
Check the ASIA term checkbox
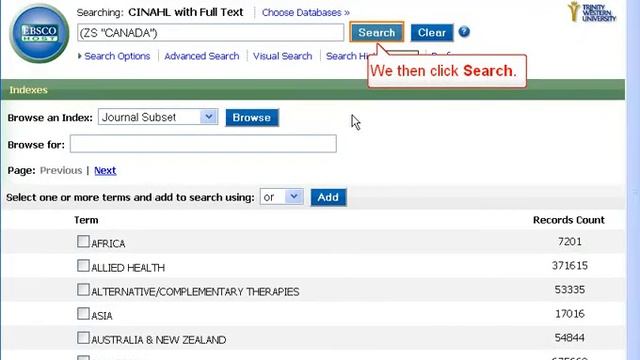pos(83,314)
